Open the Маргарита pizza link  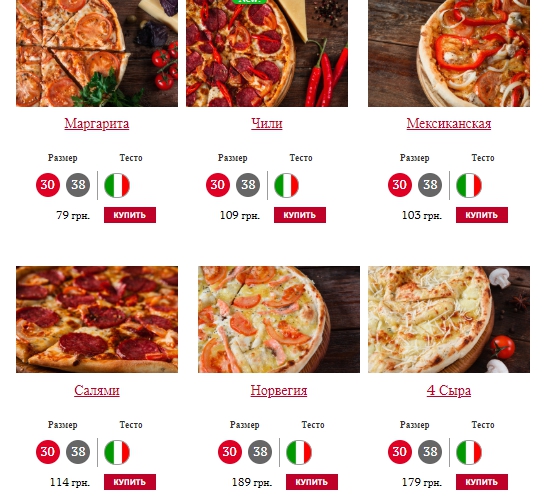click(x=97, y=124)
